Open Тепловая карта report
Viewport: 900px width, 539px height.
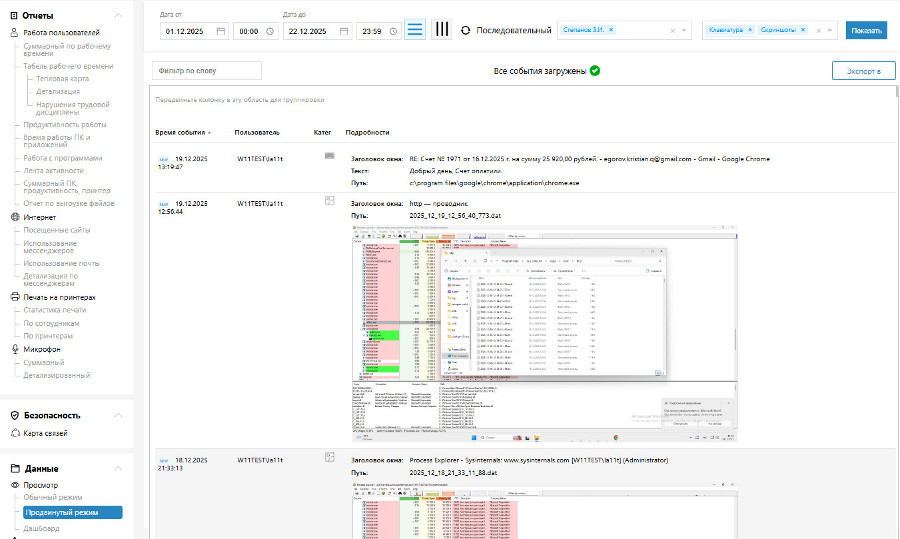(x=61, y=77)
